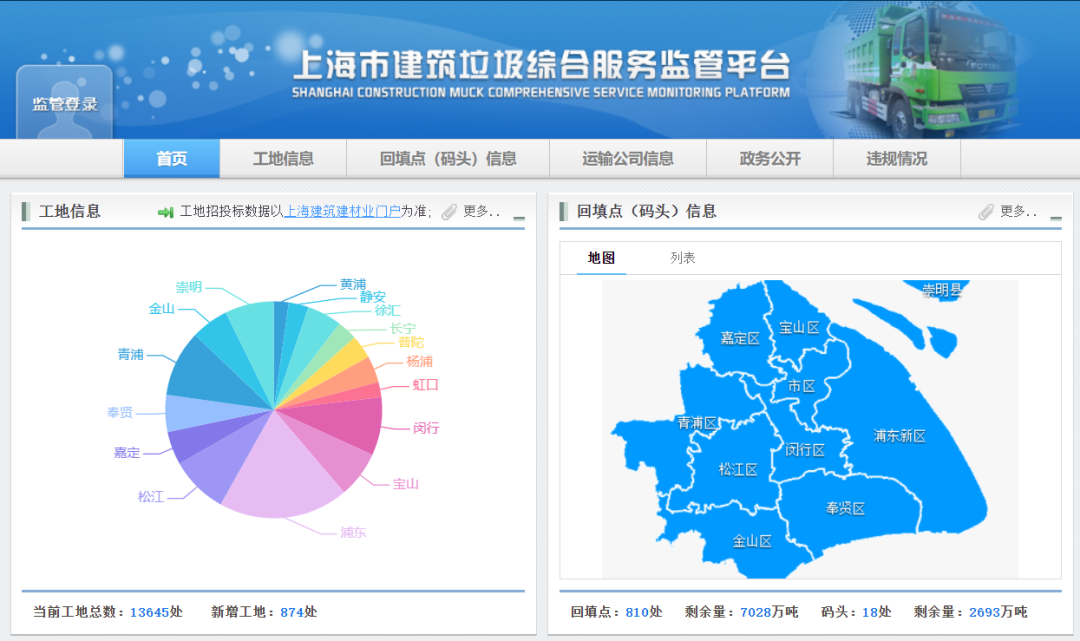Screen dimensions: 1080x641
Task: Open the 运输公司信息 menu
Action: pos(629,158)
